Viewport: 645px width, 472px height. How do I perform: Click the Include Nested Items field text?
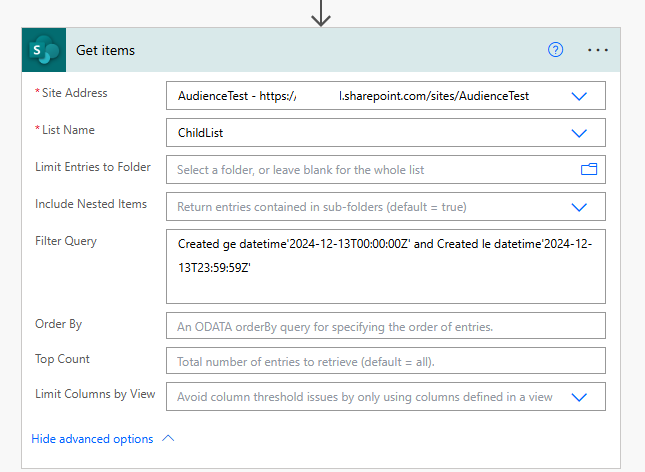(x=321, y=207)
